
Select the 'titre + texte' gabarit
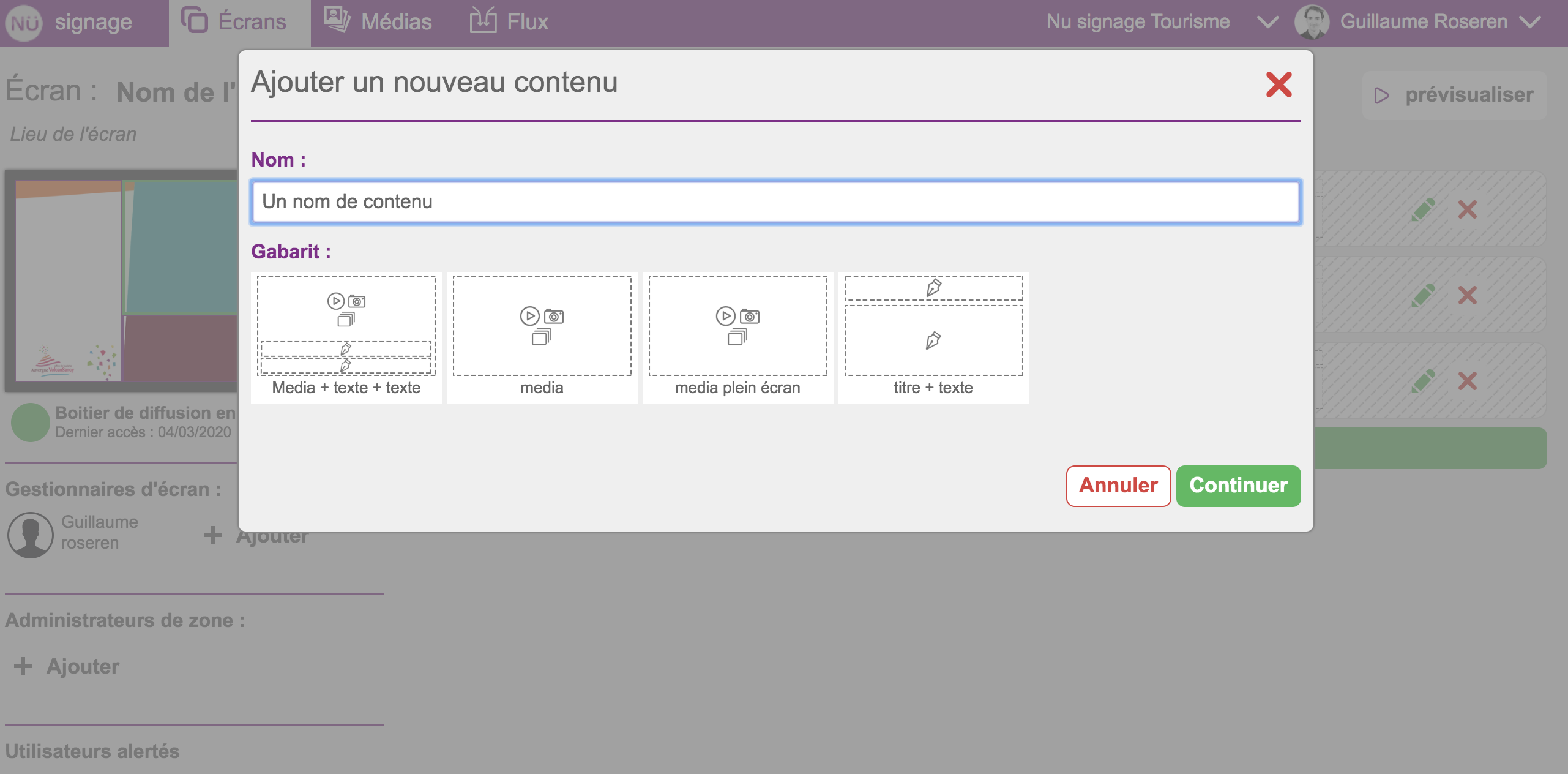(x=933, y=337)
